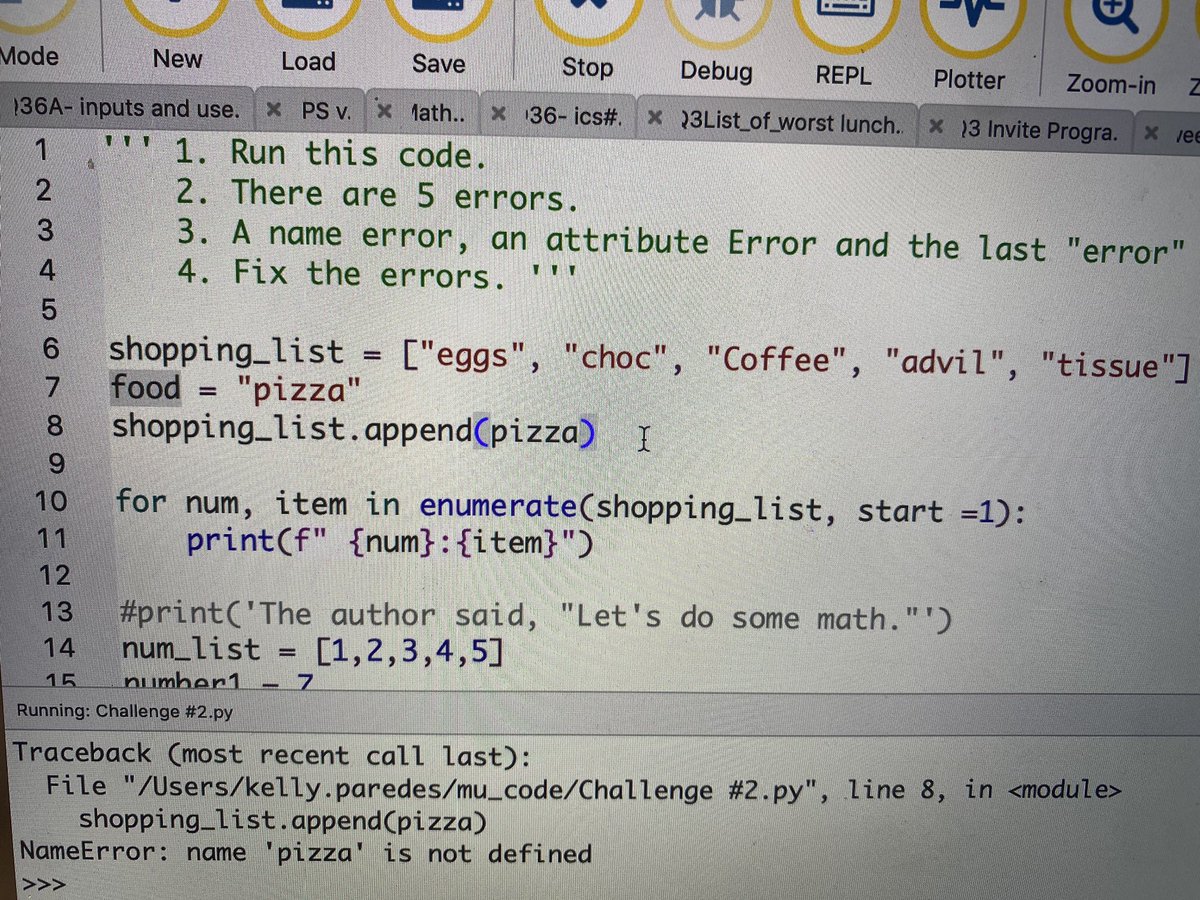Click line number 10 in the gutter

[x=51, y=500]
